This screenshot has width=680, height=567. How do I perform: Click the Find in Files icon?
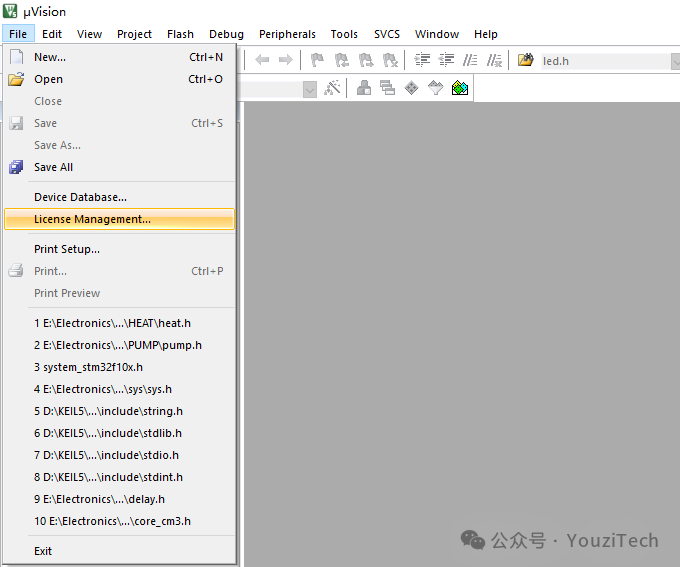(x=526, y=59)
